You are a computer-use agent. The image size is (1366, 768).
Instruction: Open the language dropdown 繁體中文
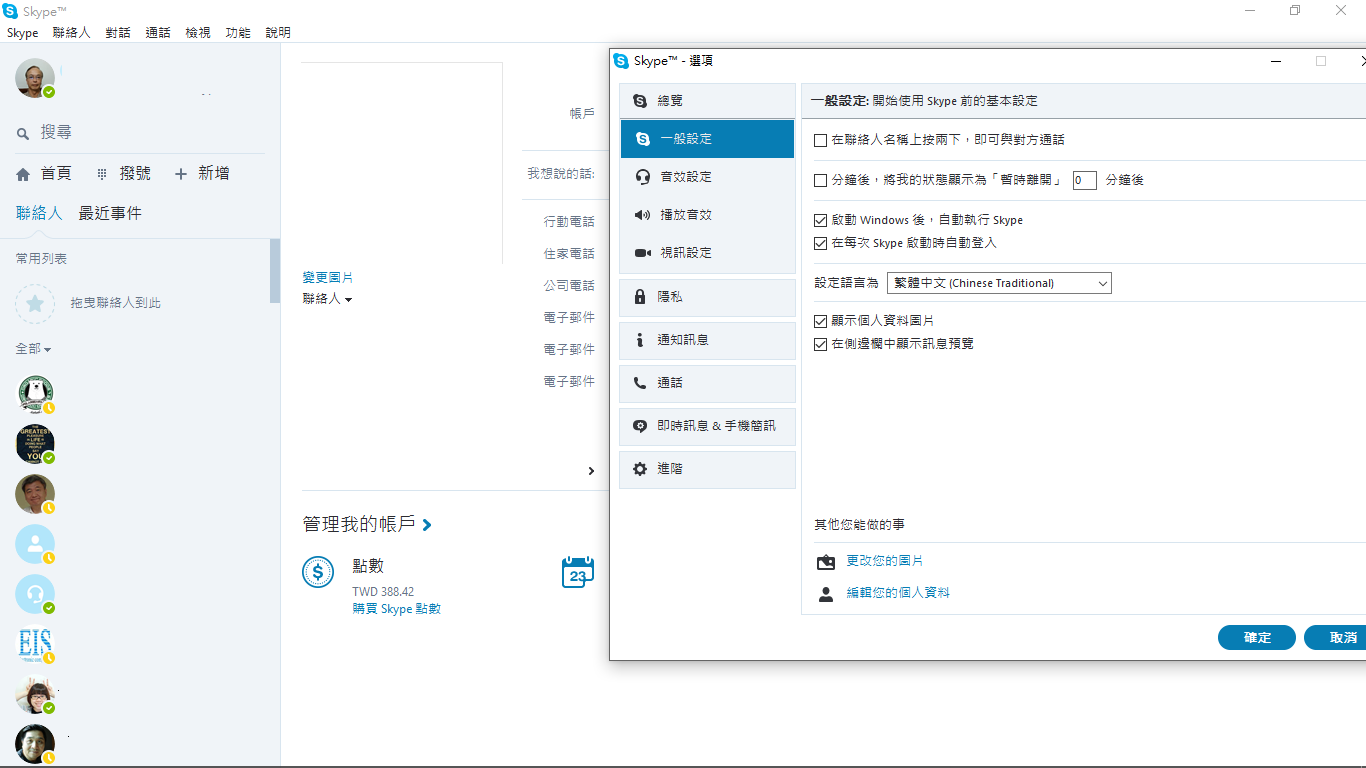pyautogui.click(x=999, y=283)
